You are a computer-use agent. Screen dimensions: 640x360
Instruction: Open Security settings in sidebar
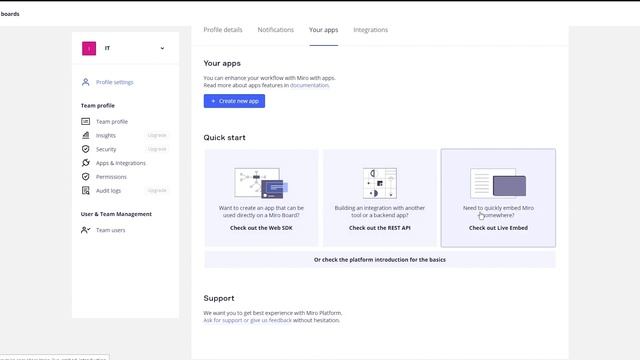click(x=106, y=149)
